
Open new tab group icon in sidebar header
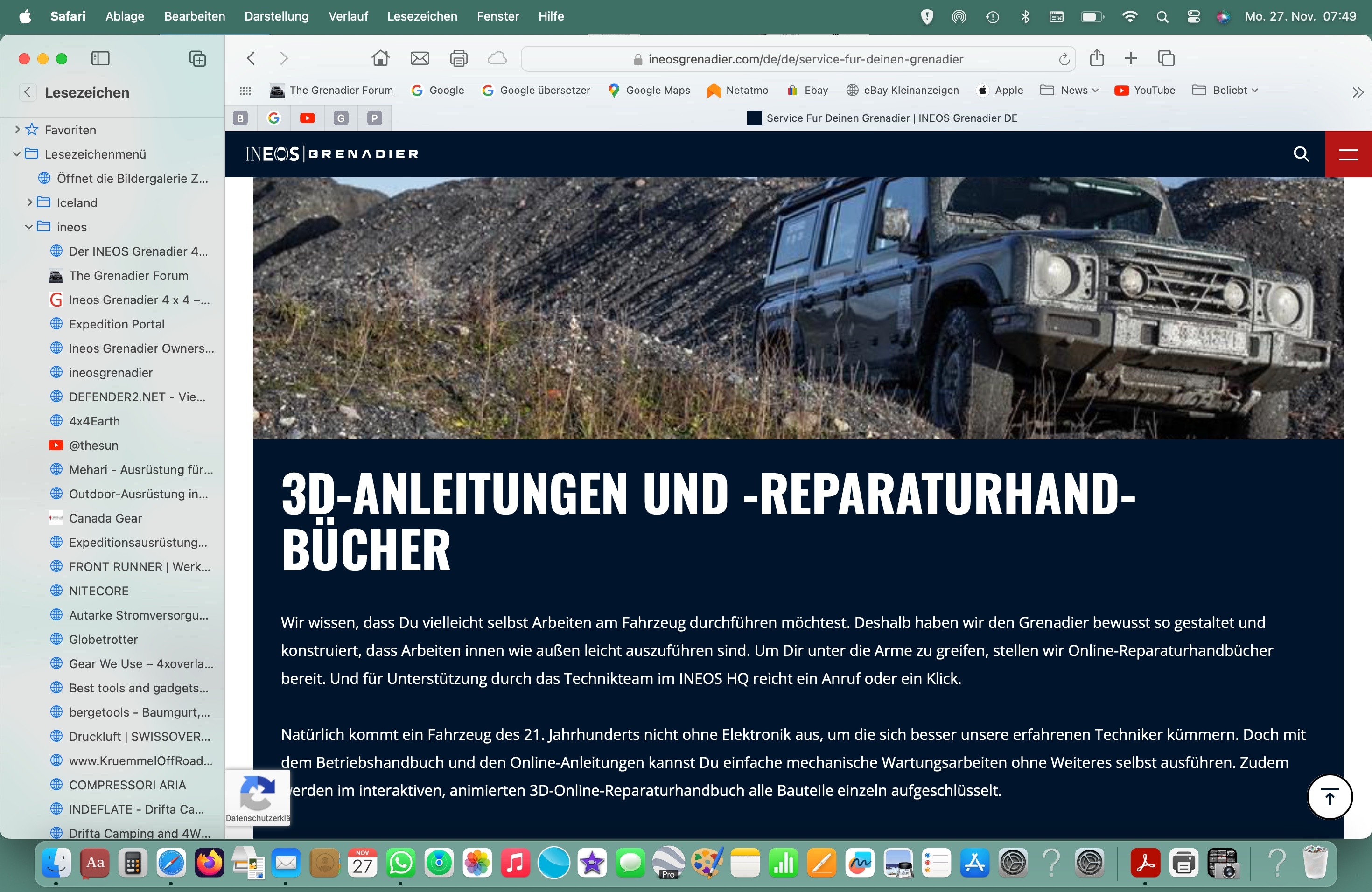197,58
